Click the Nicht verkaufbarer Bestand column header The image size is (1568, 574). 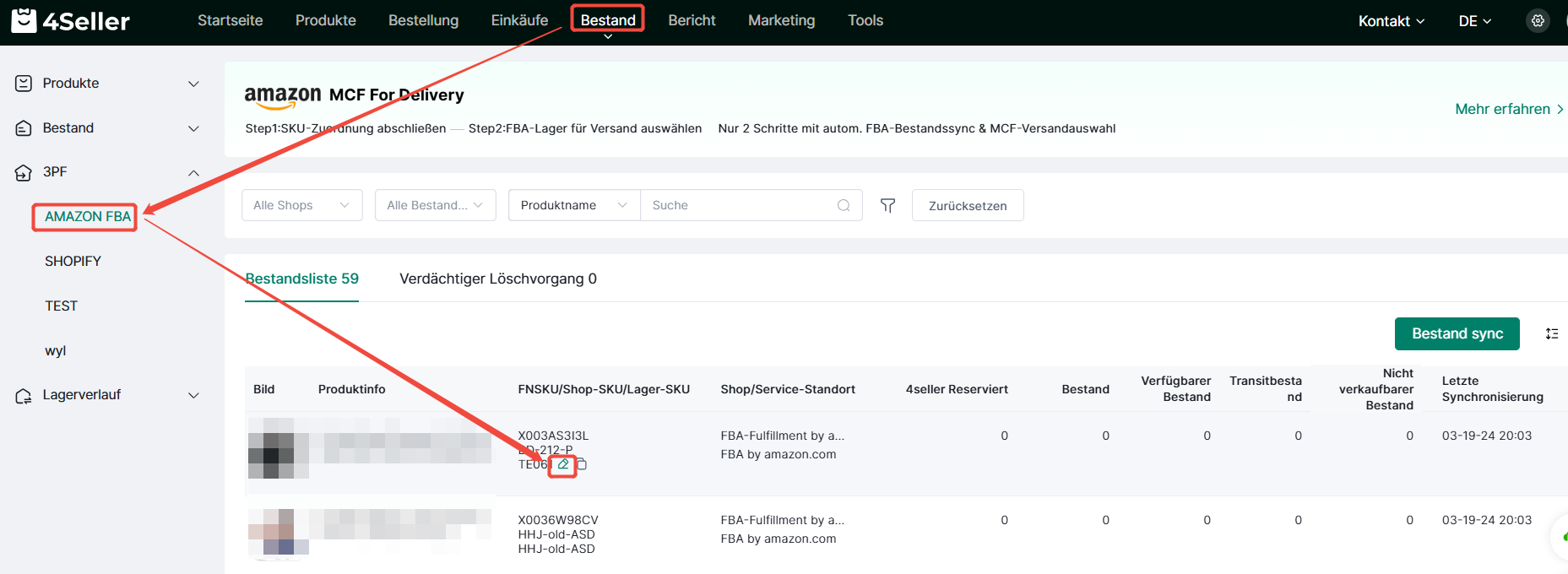pos(1375,389)
